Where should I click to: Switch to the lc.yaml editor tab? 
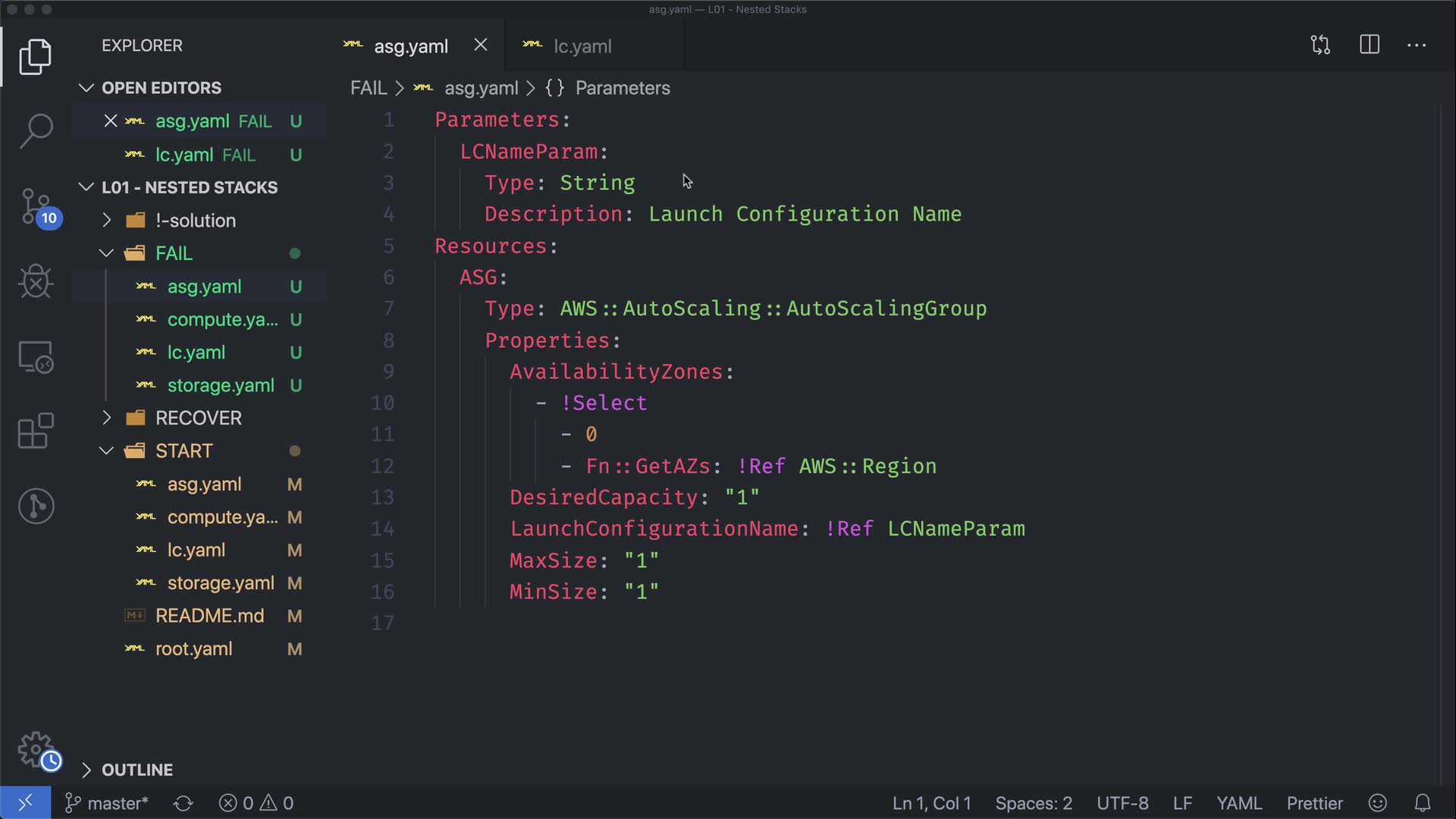click(582, 46)
